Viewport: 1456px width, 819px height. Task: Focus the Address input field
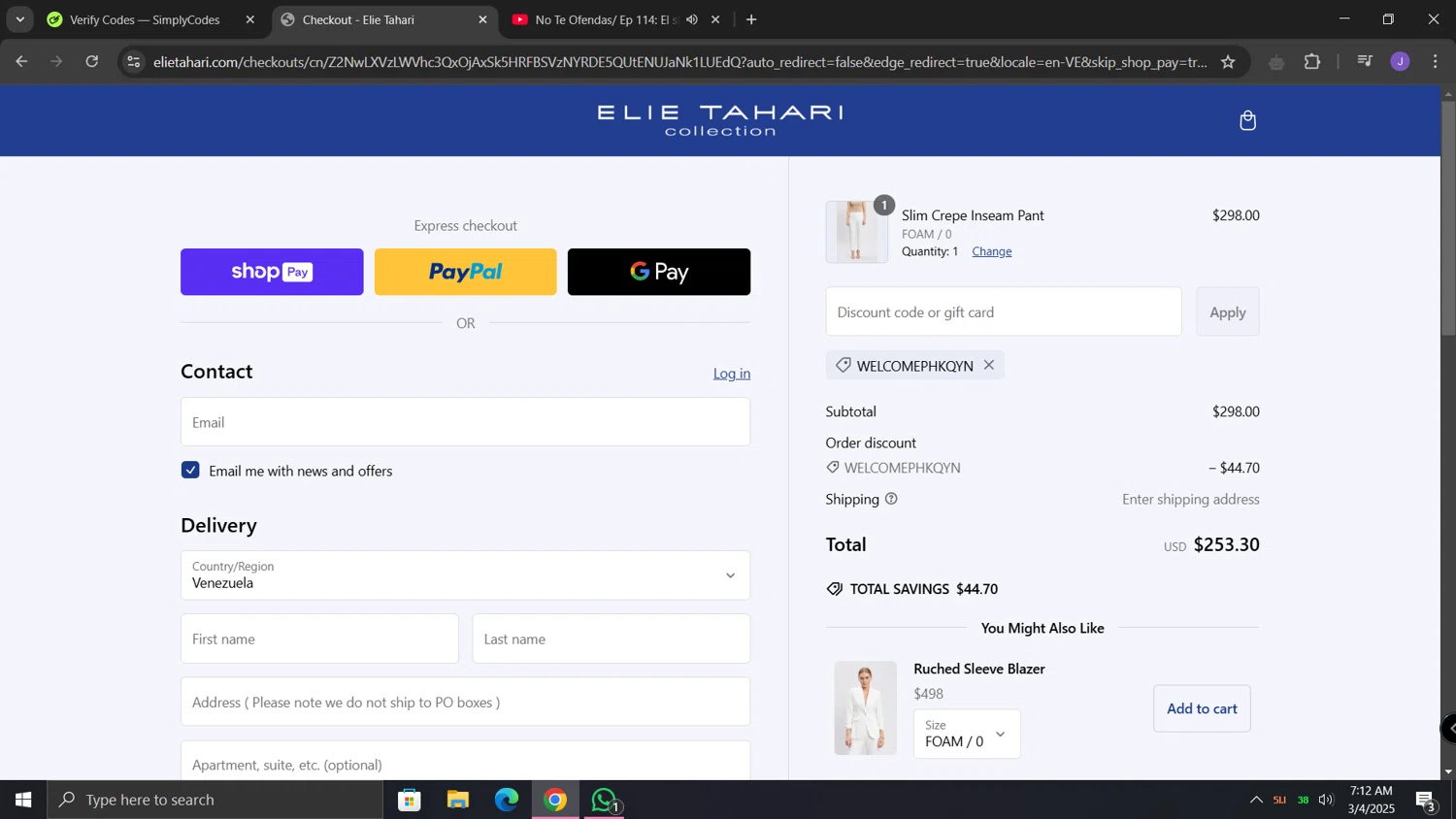pos(465,702)
